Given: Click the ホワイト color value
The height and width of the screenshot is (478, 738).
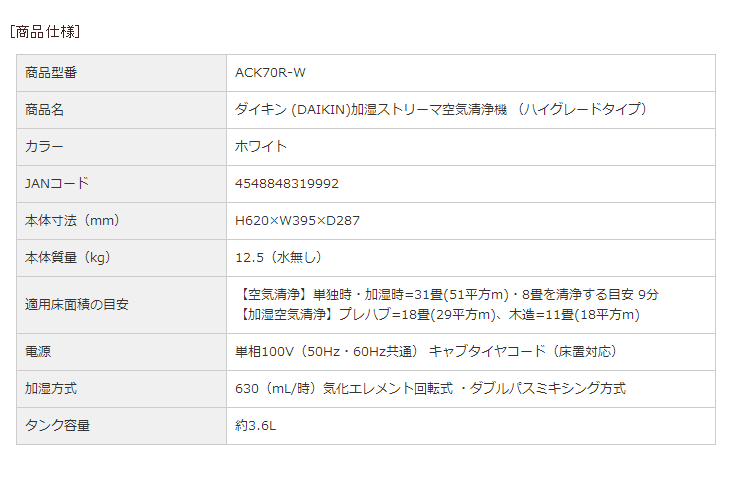Looking at the screenshot, I should pos(261,146).
